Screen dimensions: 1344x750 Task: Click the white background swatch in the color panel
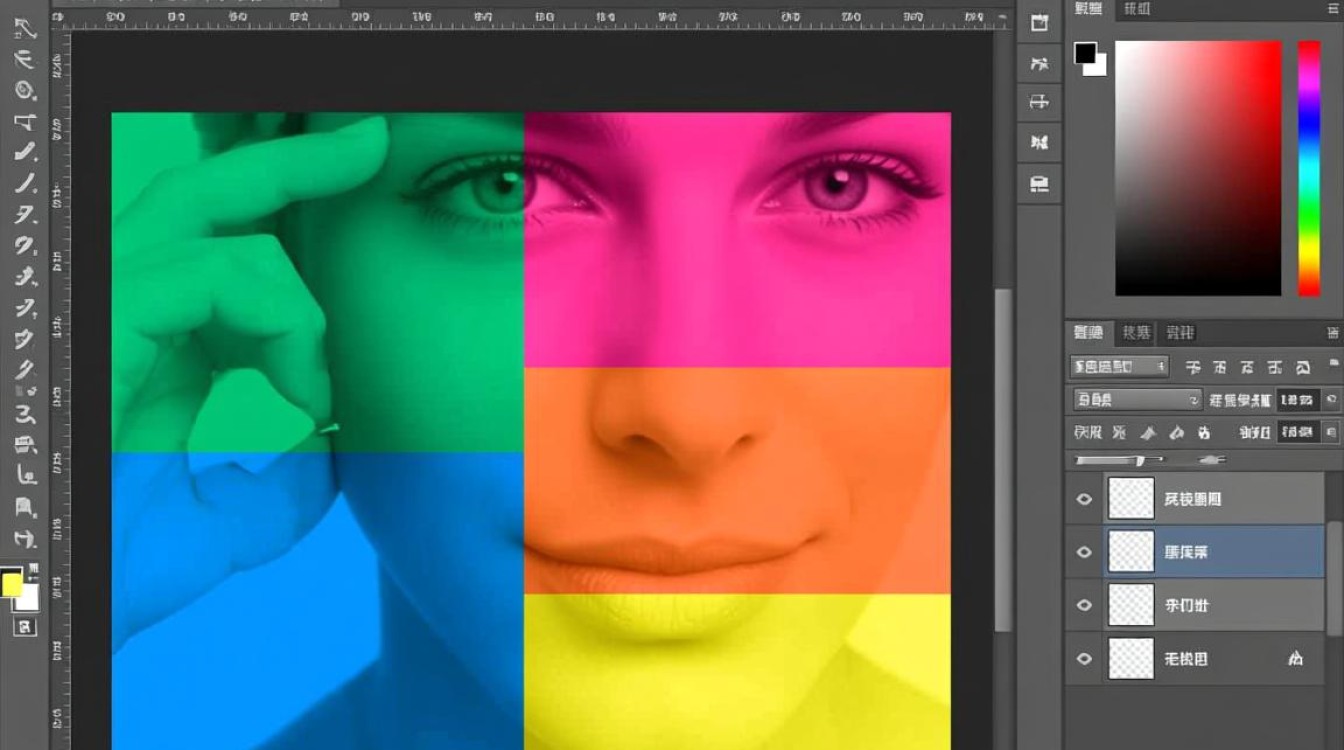pyautogui.click(x=1100, y=68)
